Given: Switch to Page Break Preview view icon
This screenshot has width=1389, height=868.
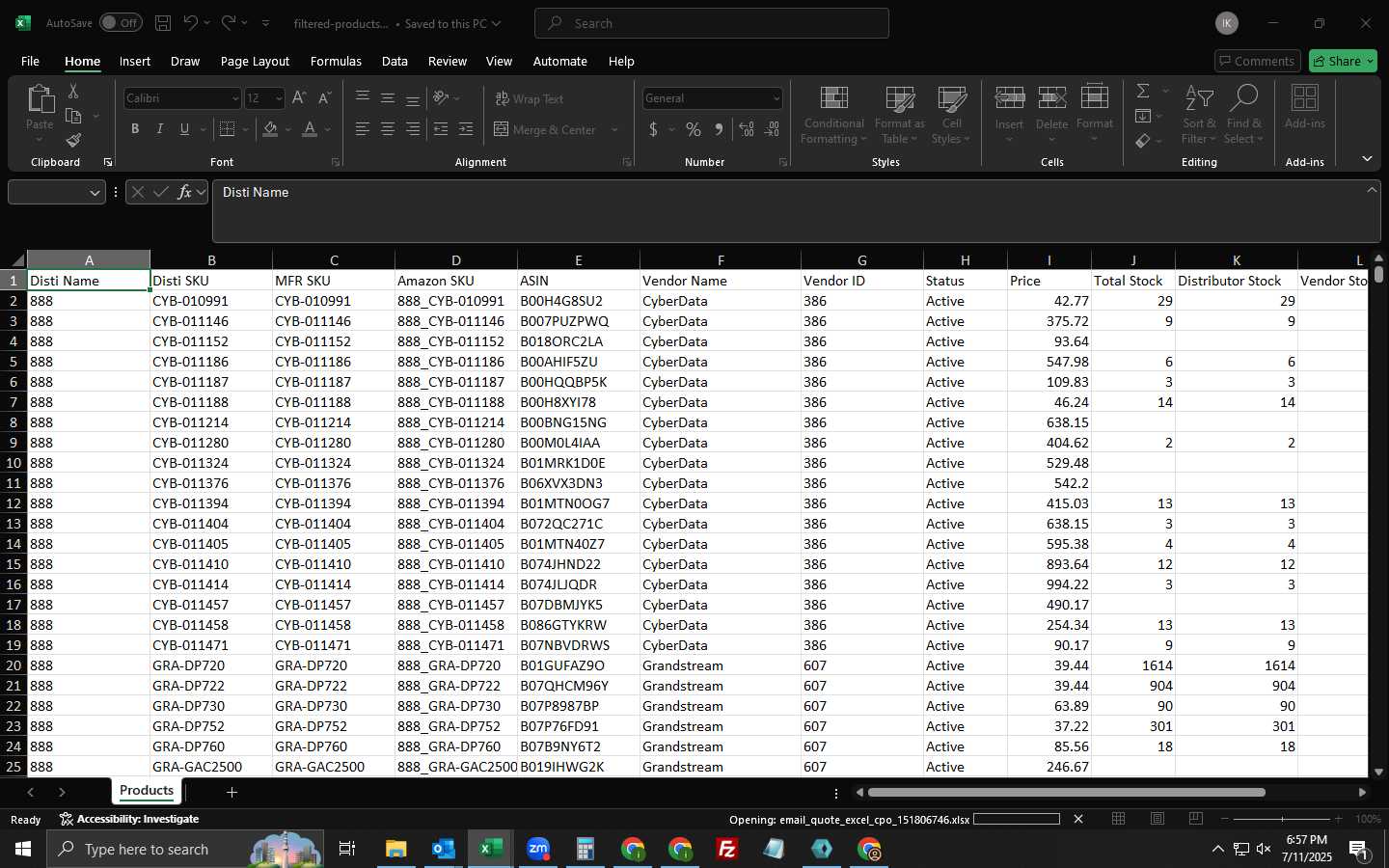Looking at the screenshot, I should coord(1196,819).
